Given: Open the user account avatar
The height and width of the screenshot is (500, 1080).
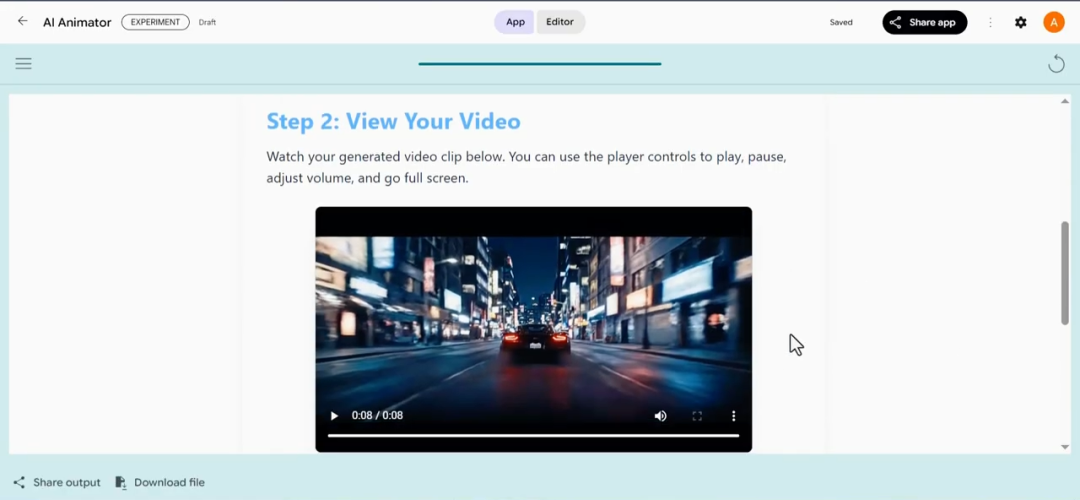Looking at the screenshot, I should pyautogui.click(x=1053, y=22).
